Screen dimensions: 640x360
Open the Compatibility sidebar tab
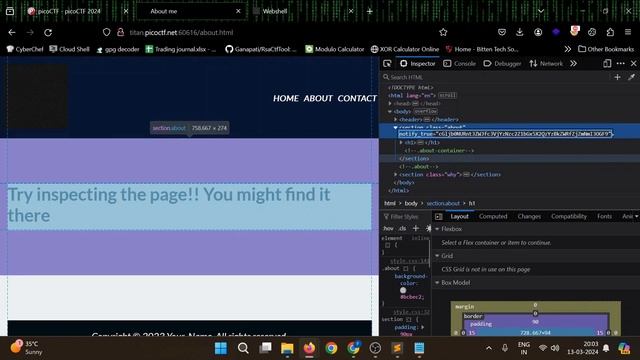tap(569, 217)
